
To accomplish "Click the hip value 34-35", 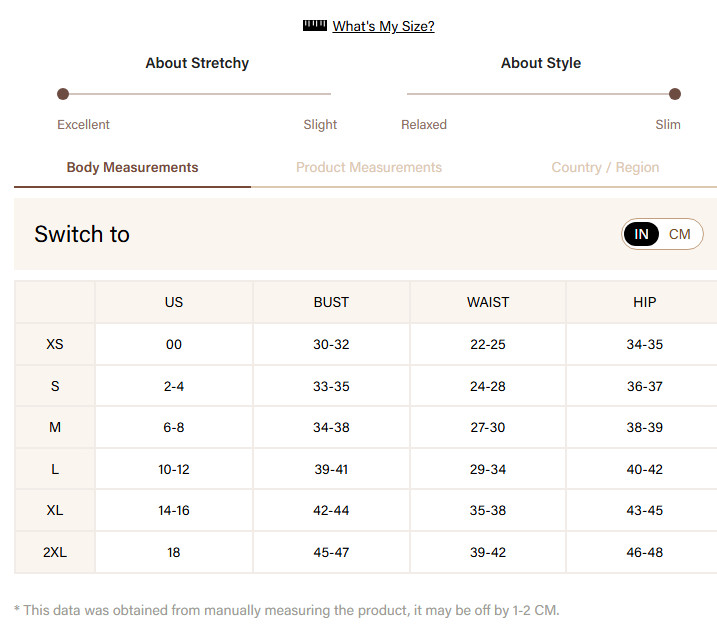I will 645,344.
